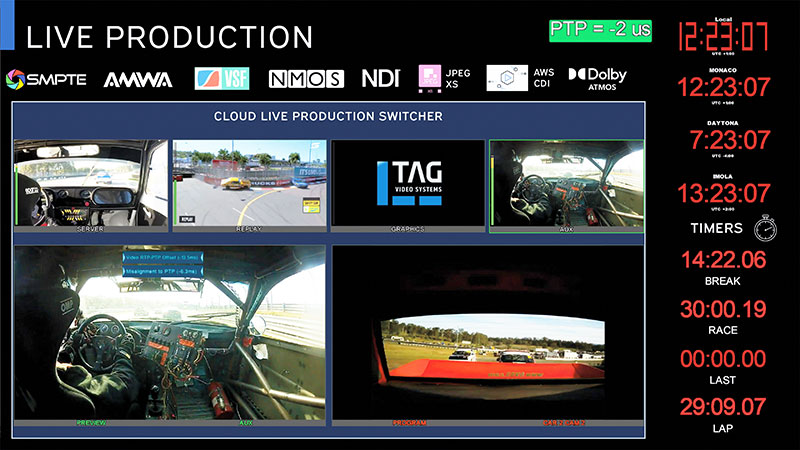Click the SMPTE logo
The width and height of the screenshot is (800, 450).
[46, 79]
